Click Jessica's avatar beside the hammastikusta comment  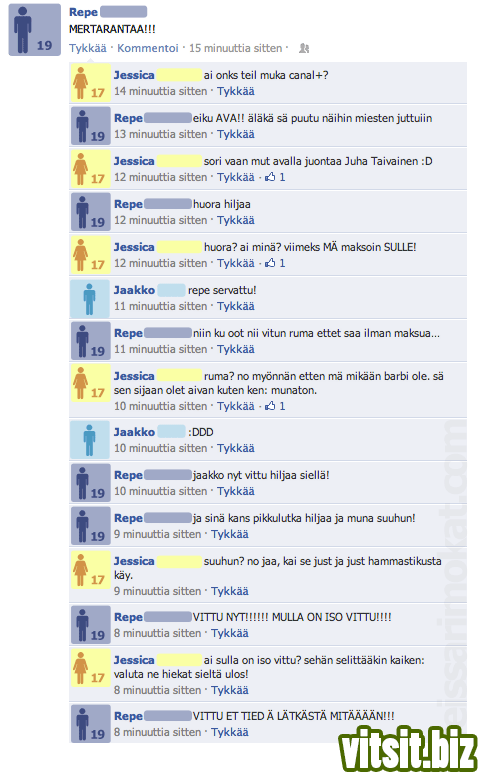[x=90, y=570]
